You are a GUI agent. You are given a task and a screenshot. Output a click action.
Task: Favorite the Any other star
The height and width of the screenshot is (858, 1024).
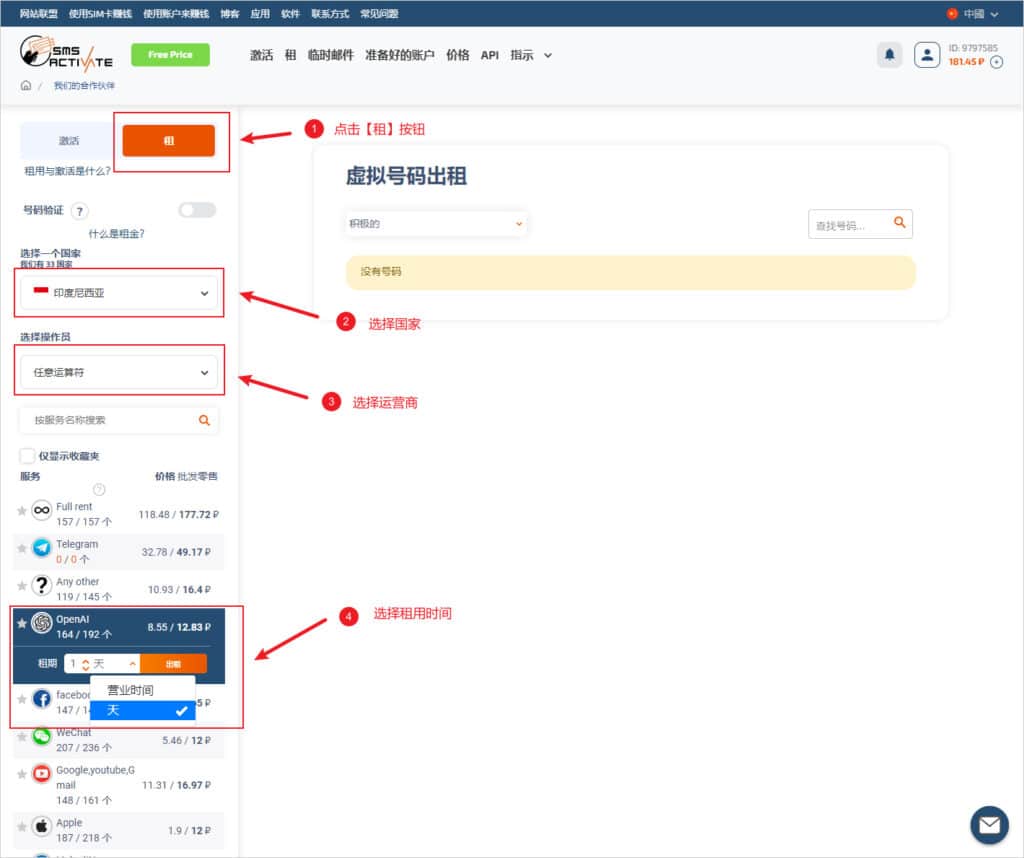(x=22, y=586)
